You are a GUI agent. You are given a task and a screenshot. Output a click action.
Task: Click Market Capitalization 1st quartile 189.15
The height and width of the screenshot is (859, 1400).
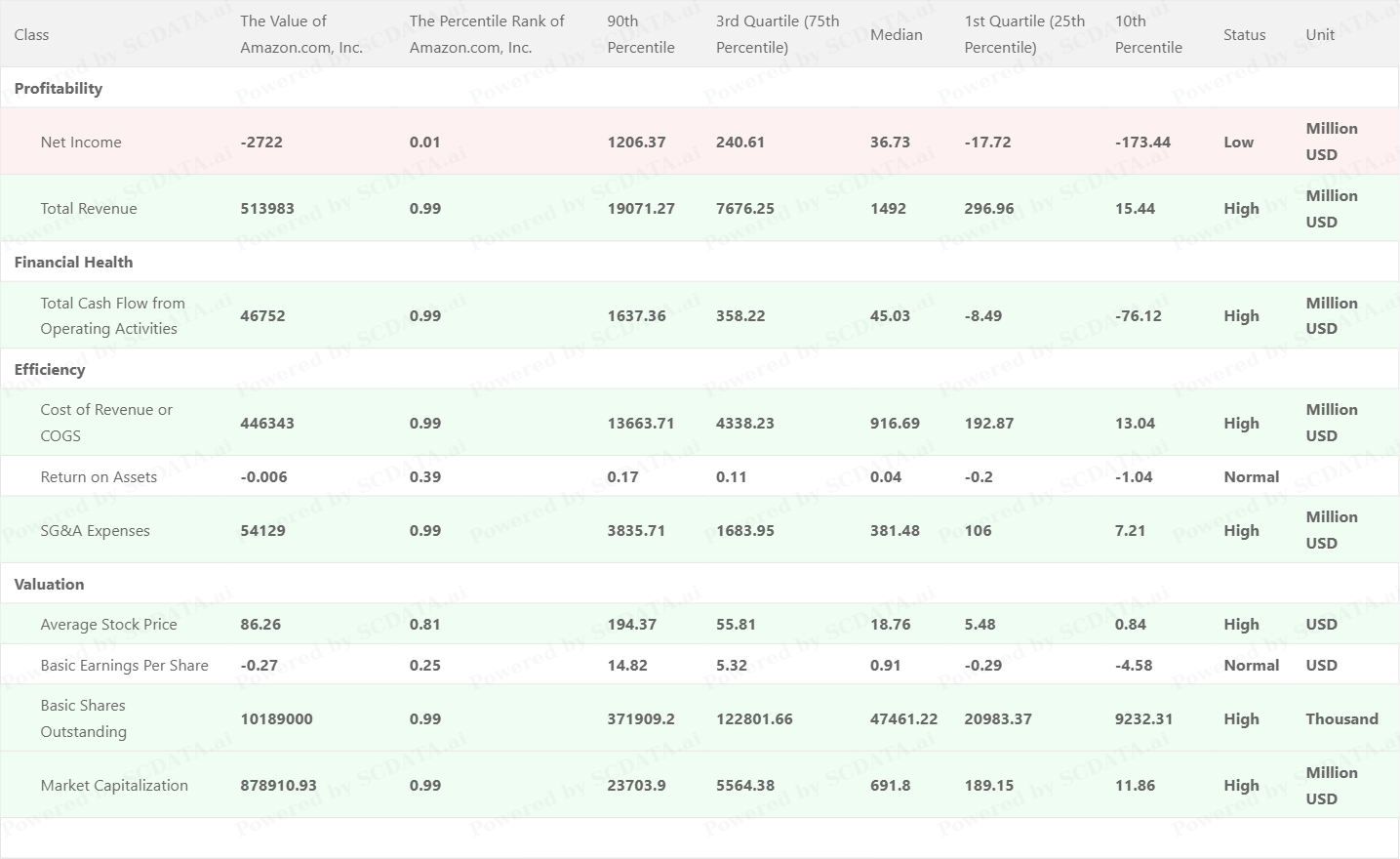click(988, 785)
